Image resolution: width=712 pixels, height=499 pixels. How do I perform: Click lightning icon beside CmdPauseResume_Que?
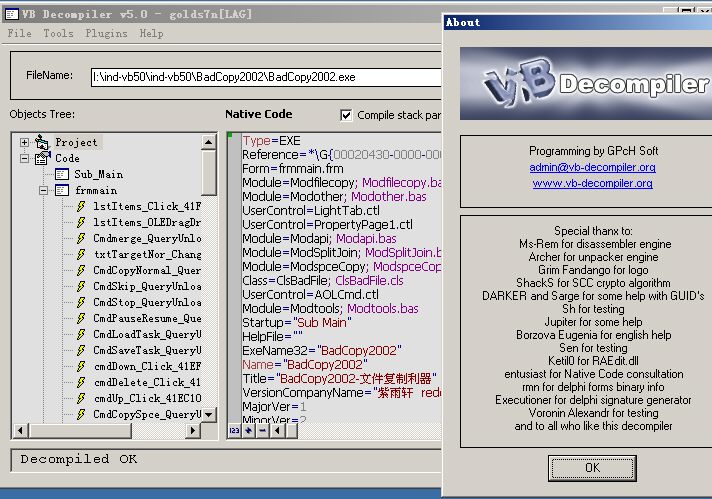point(81,318)
